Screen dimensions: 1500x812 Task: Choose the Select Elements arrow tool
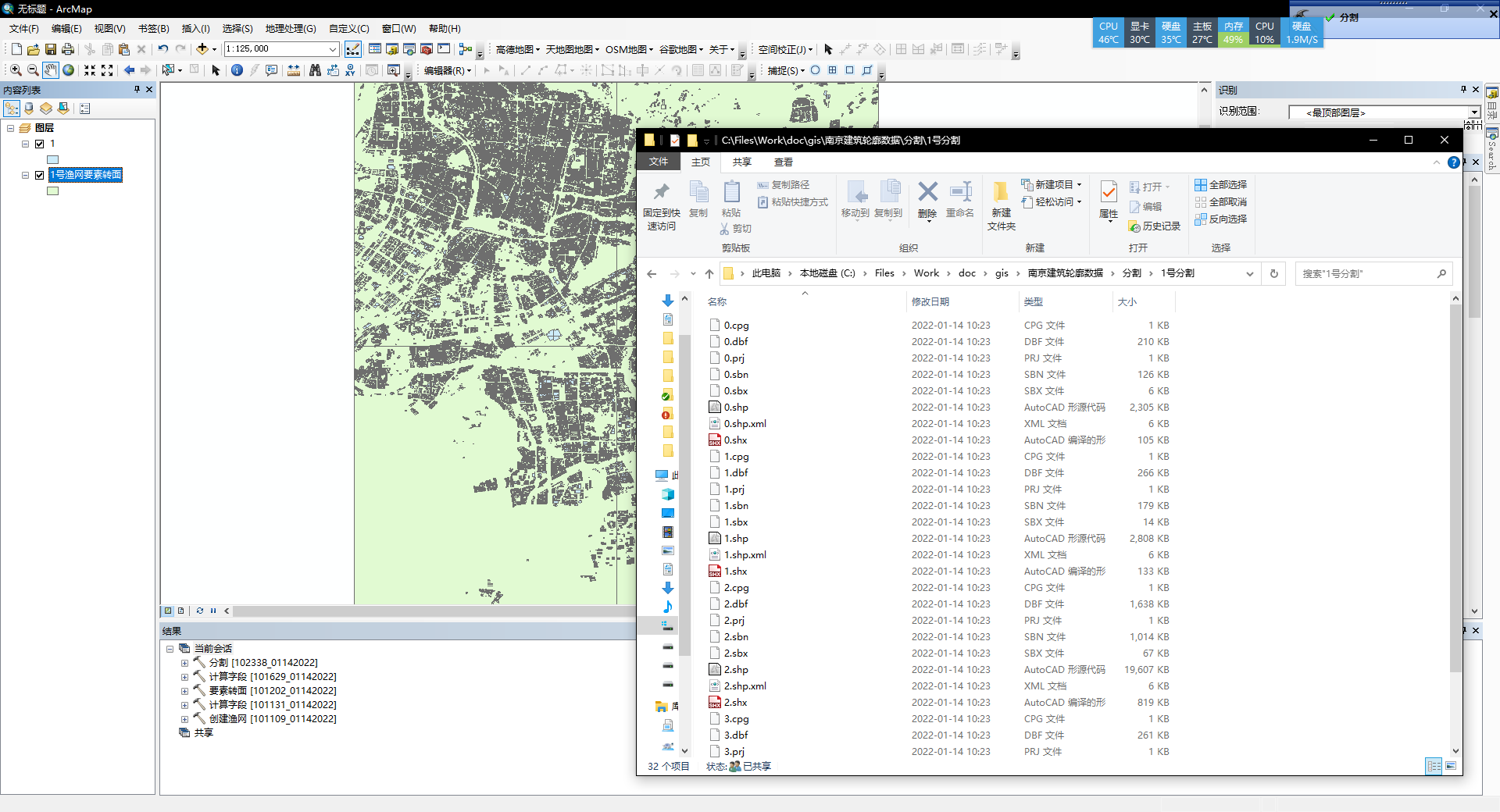pos(216,70)
